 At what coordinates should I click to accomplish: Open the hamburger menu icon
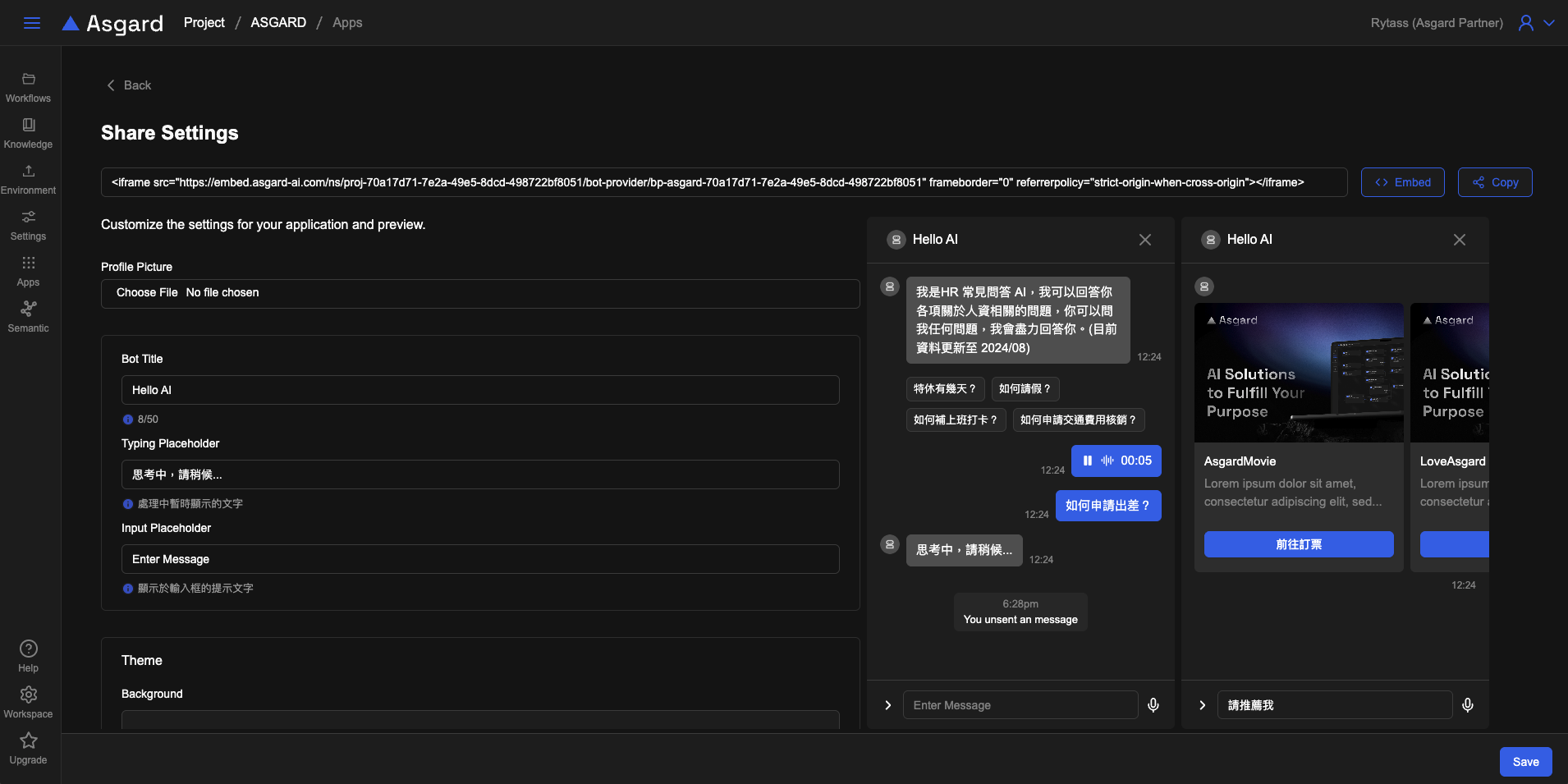32,23
